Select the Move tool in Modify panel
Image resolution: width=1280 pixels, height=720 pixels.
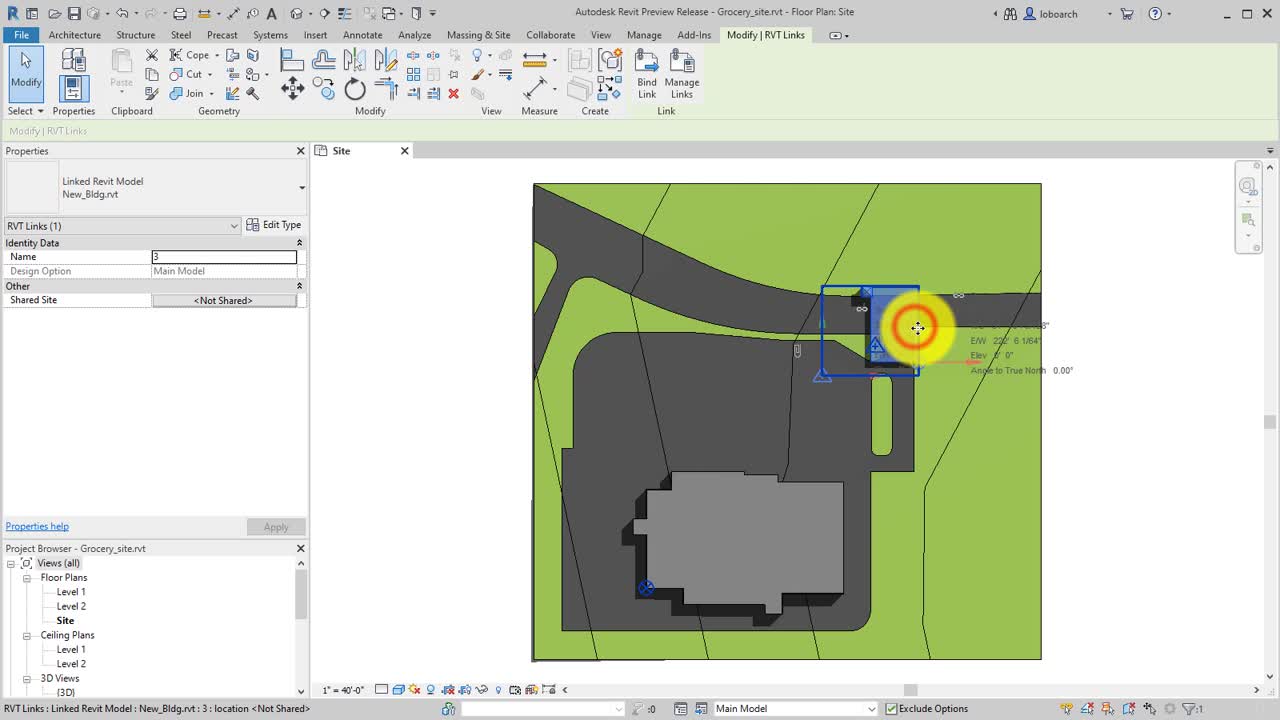pyautogui.click(x=292, y=89)
